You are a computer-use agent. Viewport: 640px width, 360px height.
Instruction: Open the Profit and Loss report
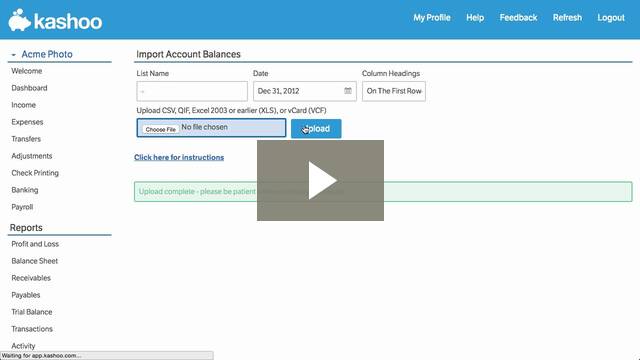[x=35, y=244]
